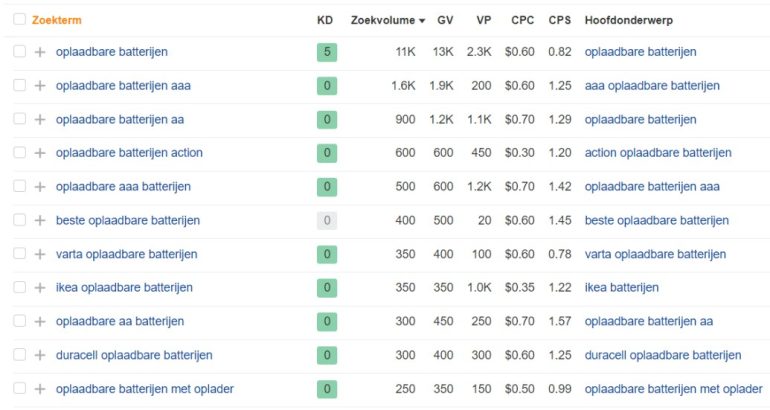
Task: Click plus icon next to 'beste oplaadbare batterijen'
Action: [40, 220]
